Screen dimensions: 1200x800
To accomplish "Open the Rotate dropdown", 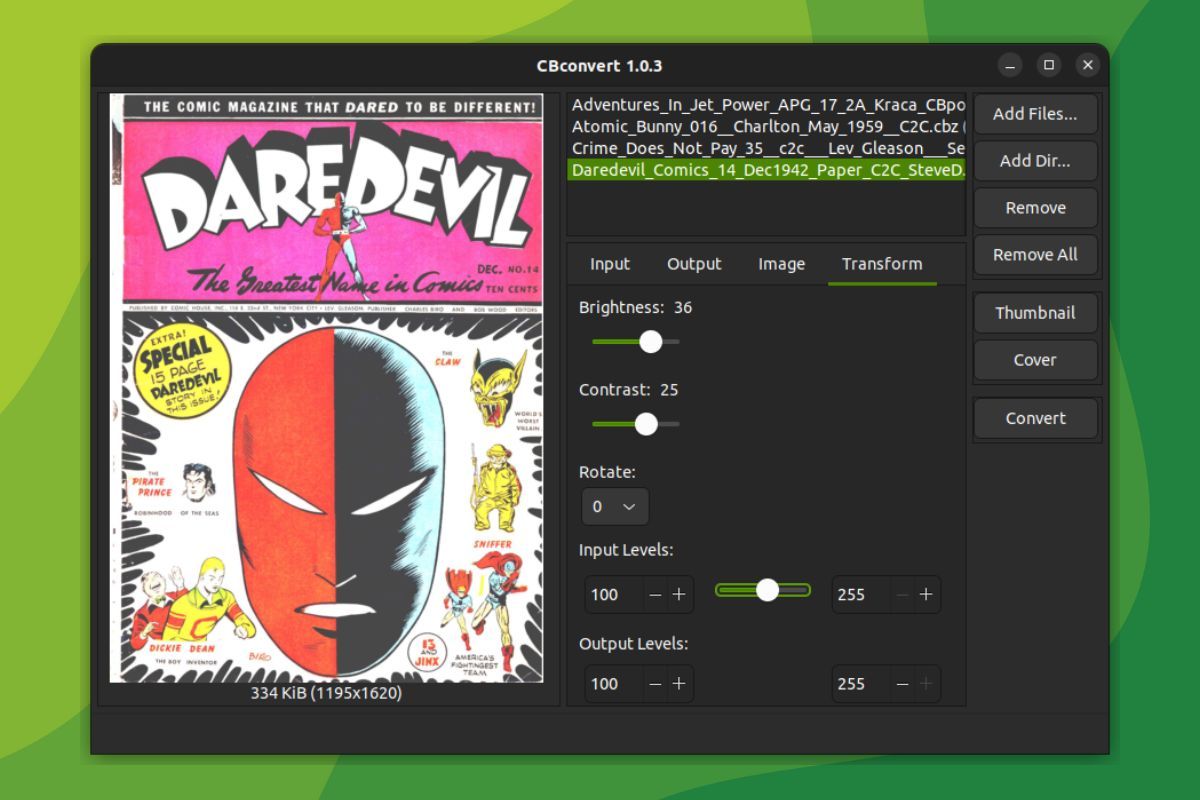I will (614, 507).
